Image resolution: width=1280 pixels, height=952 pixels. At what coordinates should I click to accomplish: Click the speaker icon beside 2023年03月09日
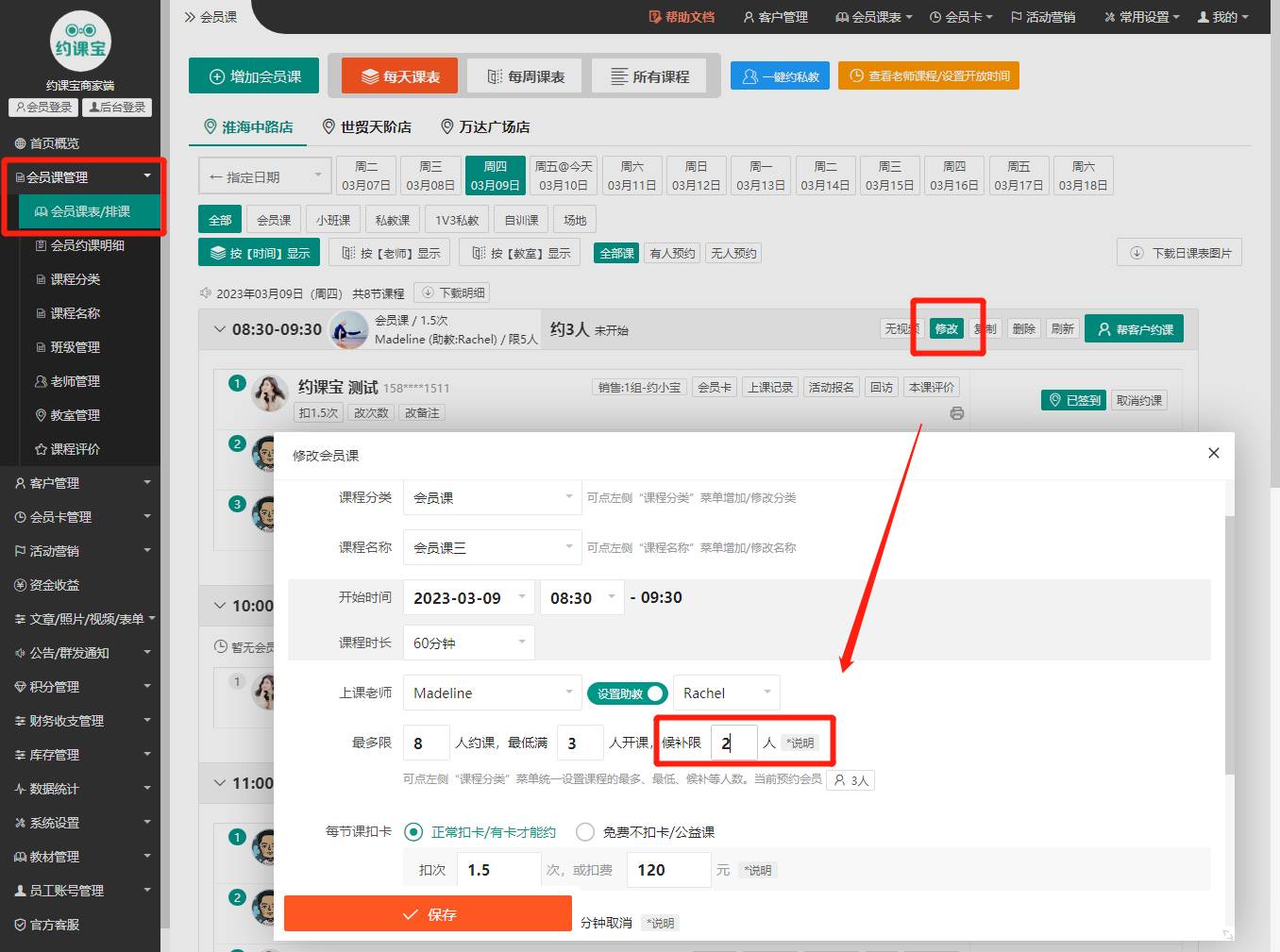pos(205,293)
